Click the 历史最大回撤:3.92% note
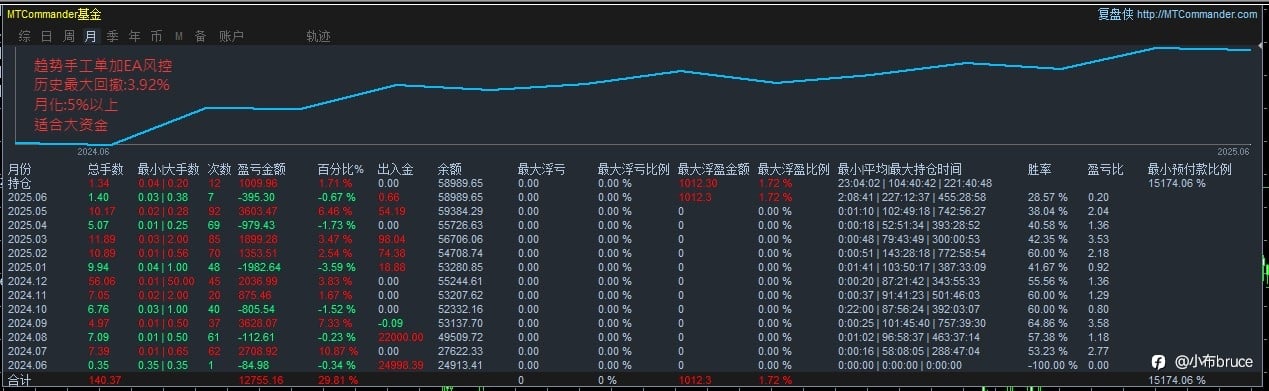 pos(102,85)
